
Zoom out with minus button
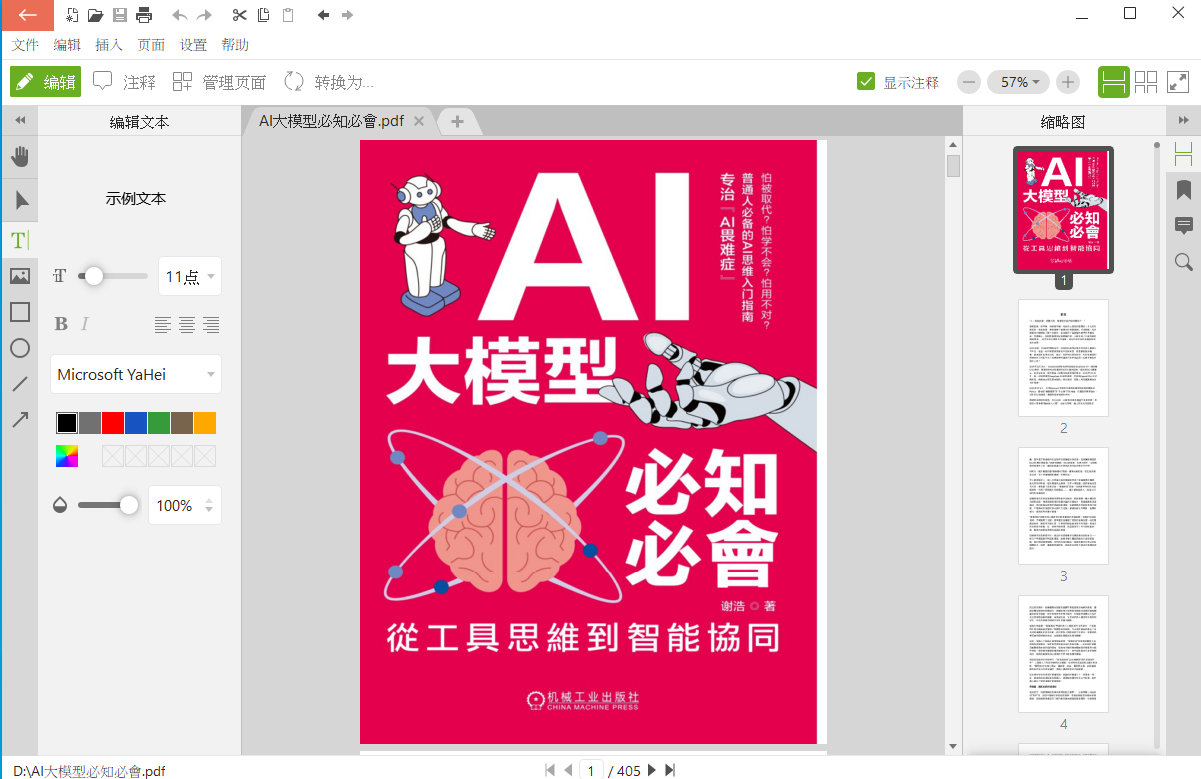tap(969, 82)
